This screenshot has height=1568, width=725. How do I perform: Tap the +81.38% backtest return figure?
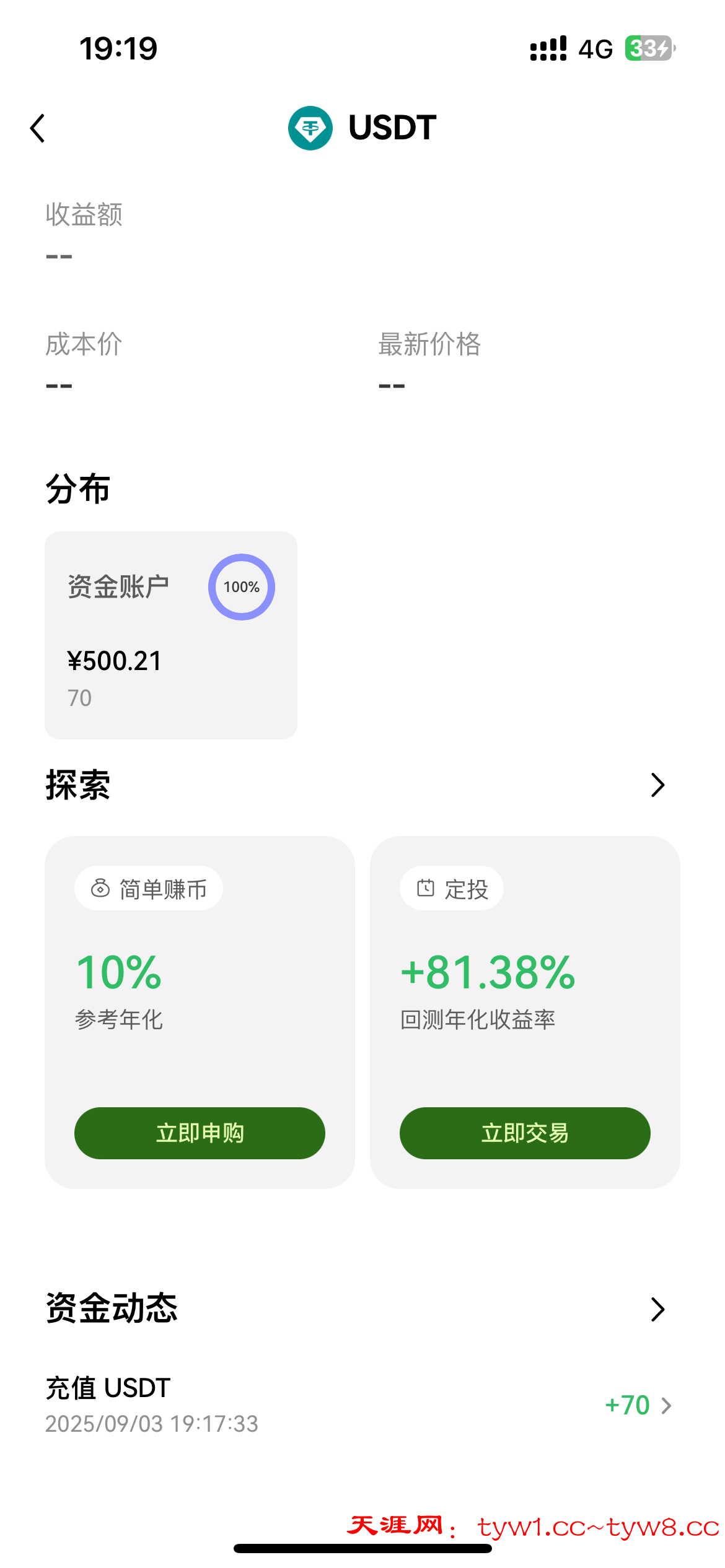point(488,972)
